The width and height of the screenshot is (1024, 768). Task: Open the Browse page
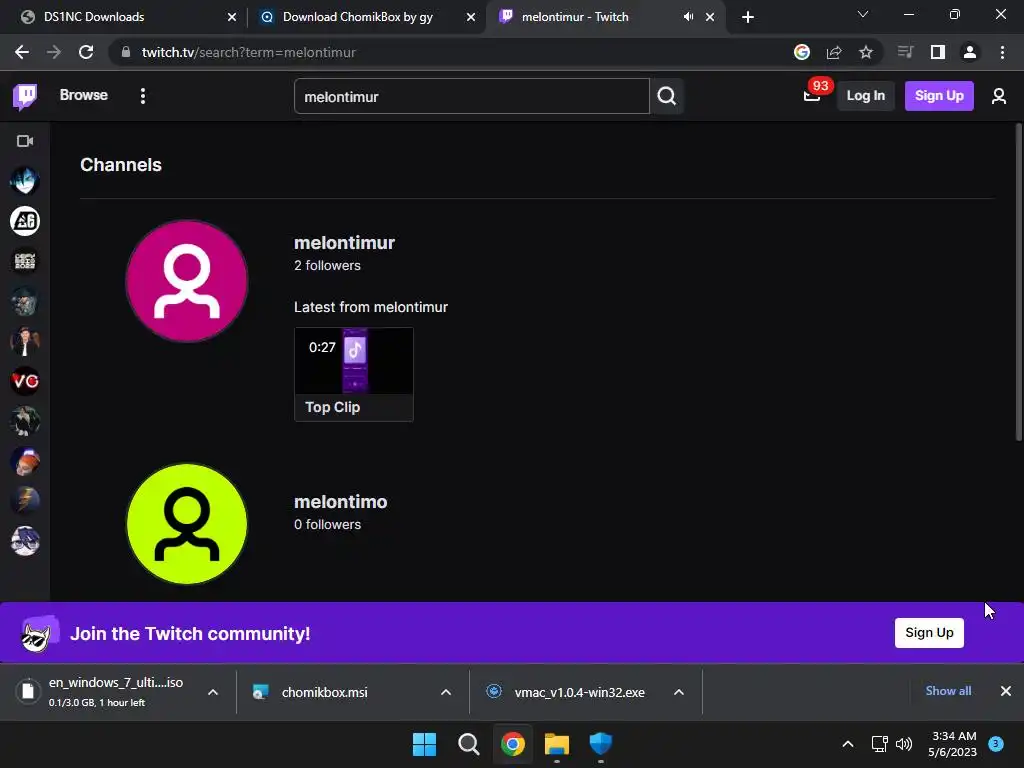pyautogui.click(x=84, y=95)
